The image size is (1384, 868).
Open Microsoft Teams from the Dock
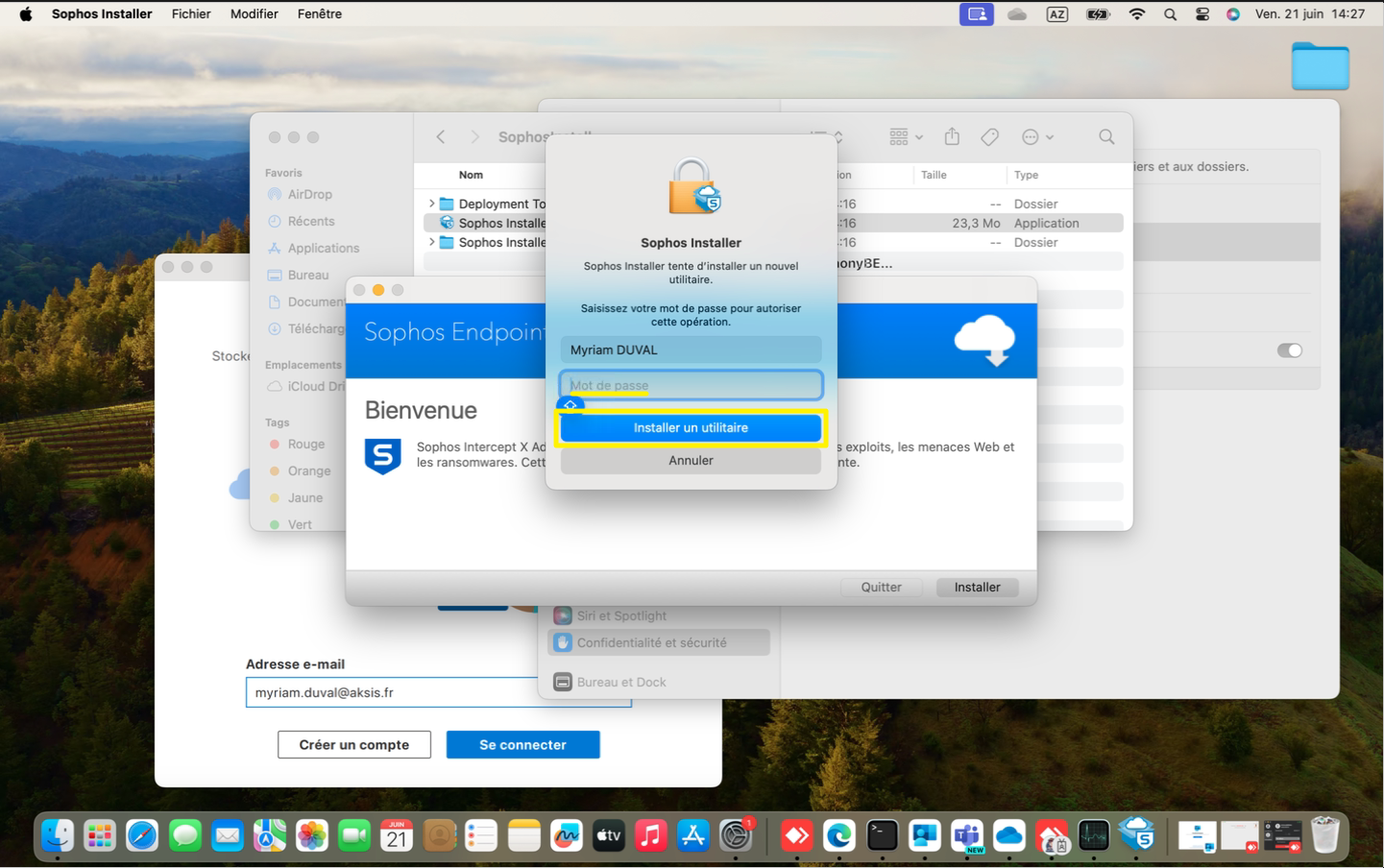[x=967, y=836]
